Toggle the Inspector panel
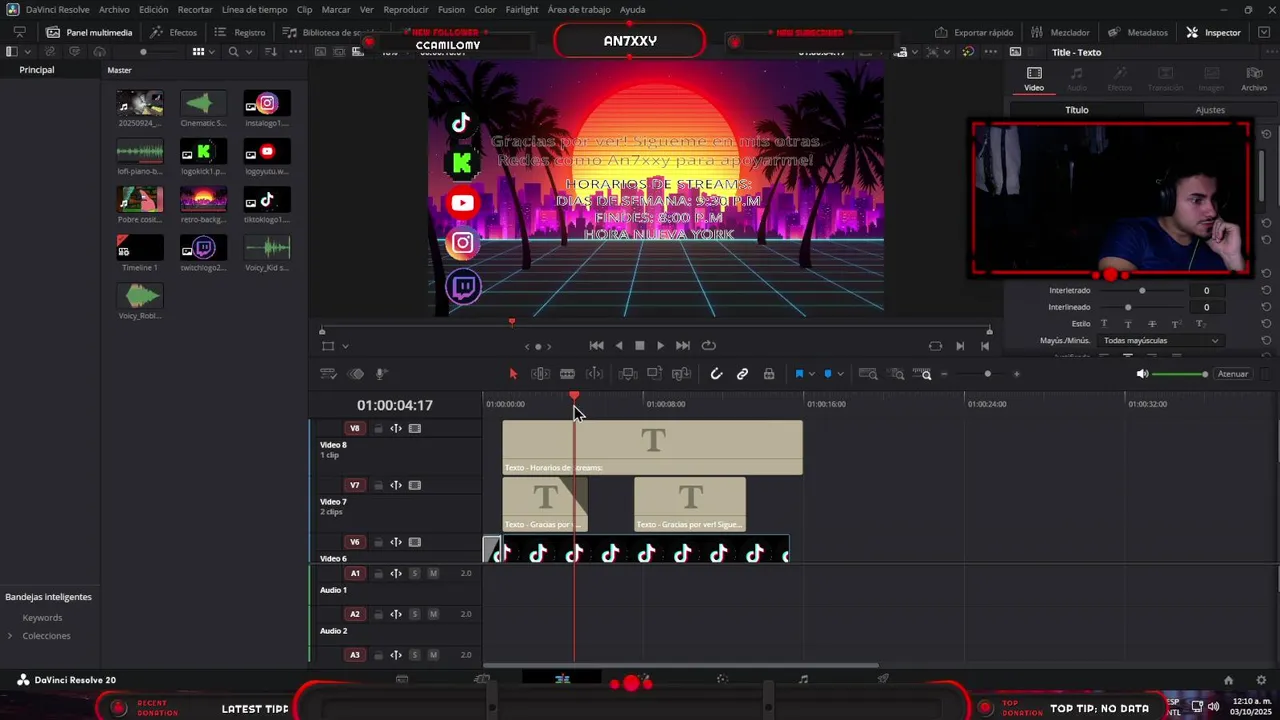1280x720 pixels. pos(1213,32)
